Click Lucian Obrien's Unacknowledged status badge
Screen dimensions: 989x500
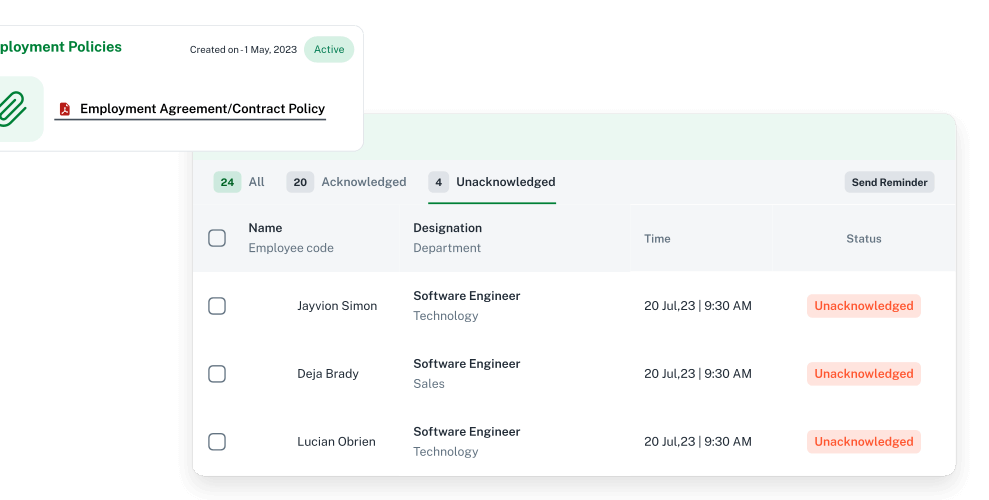pyautogui.click(x=863, y=442)
